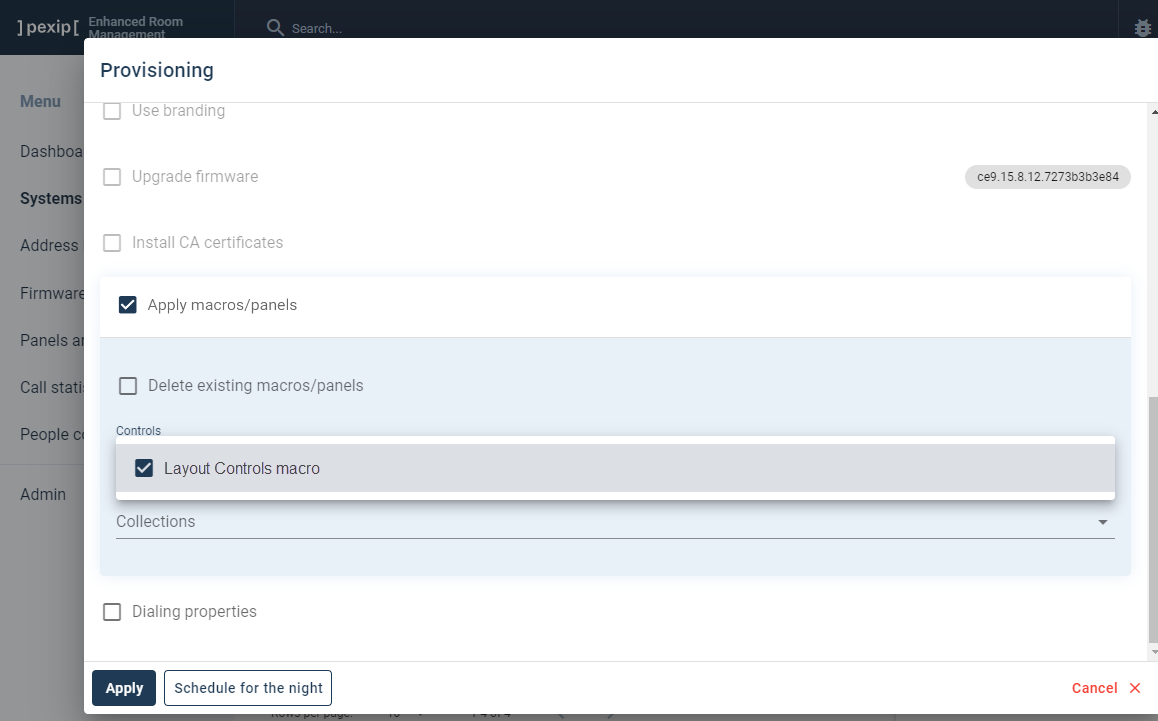Expand the Collections select field
This screenshot has width=1158, height=721.
[x=600, y=522]
